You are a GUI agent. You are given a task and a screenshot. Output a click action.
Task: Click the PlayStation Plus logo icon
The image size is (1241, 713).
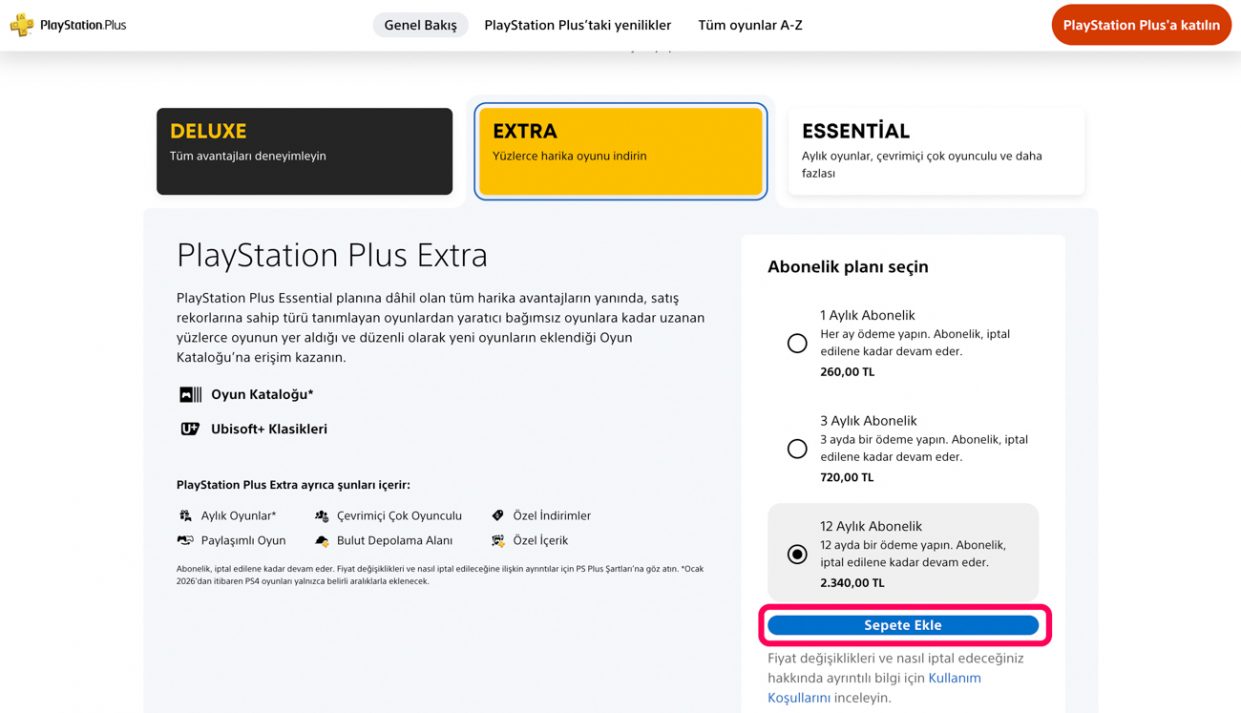(22, 25)
